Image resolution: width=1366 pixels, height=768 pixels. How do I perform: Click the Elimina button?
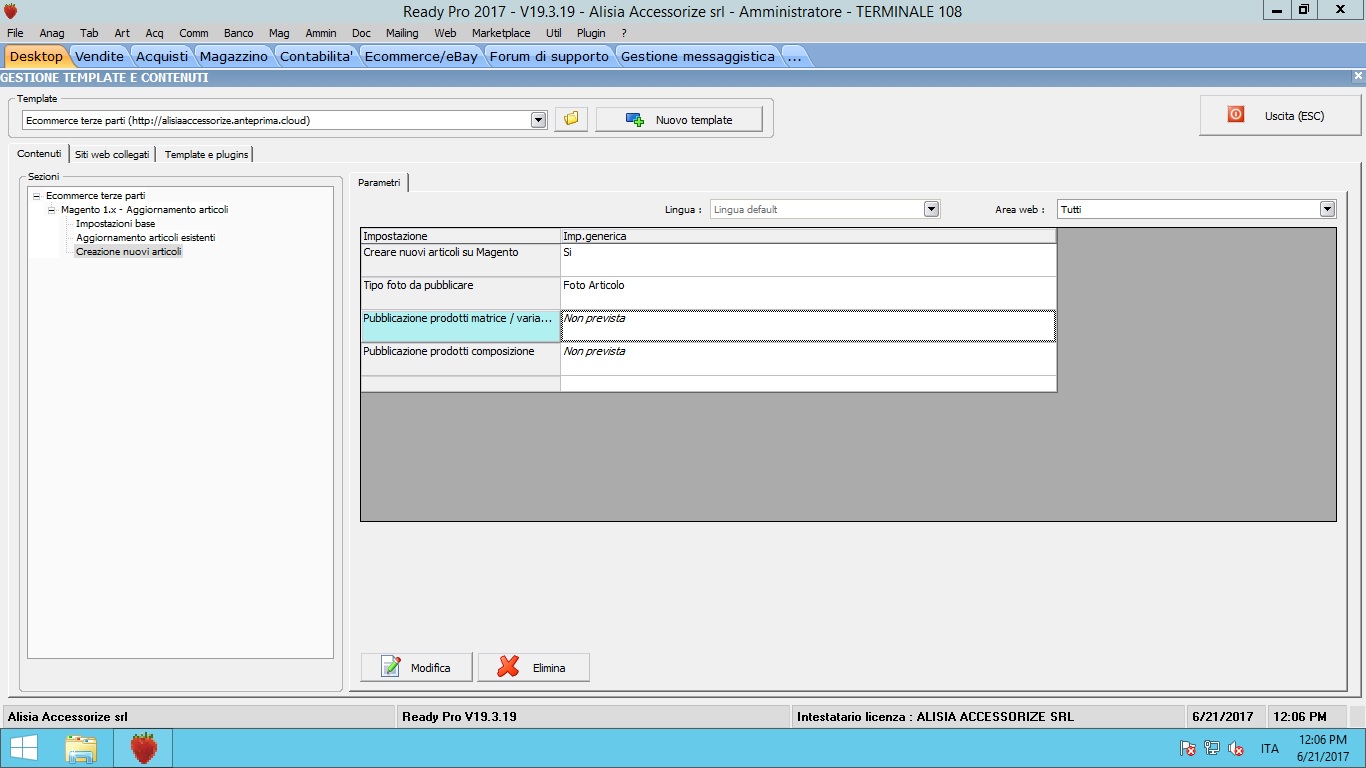tap(534, 667)
